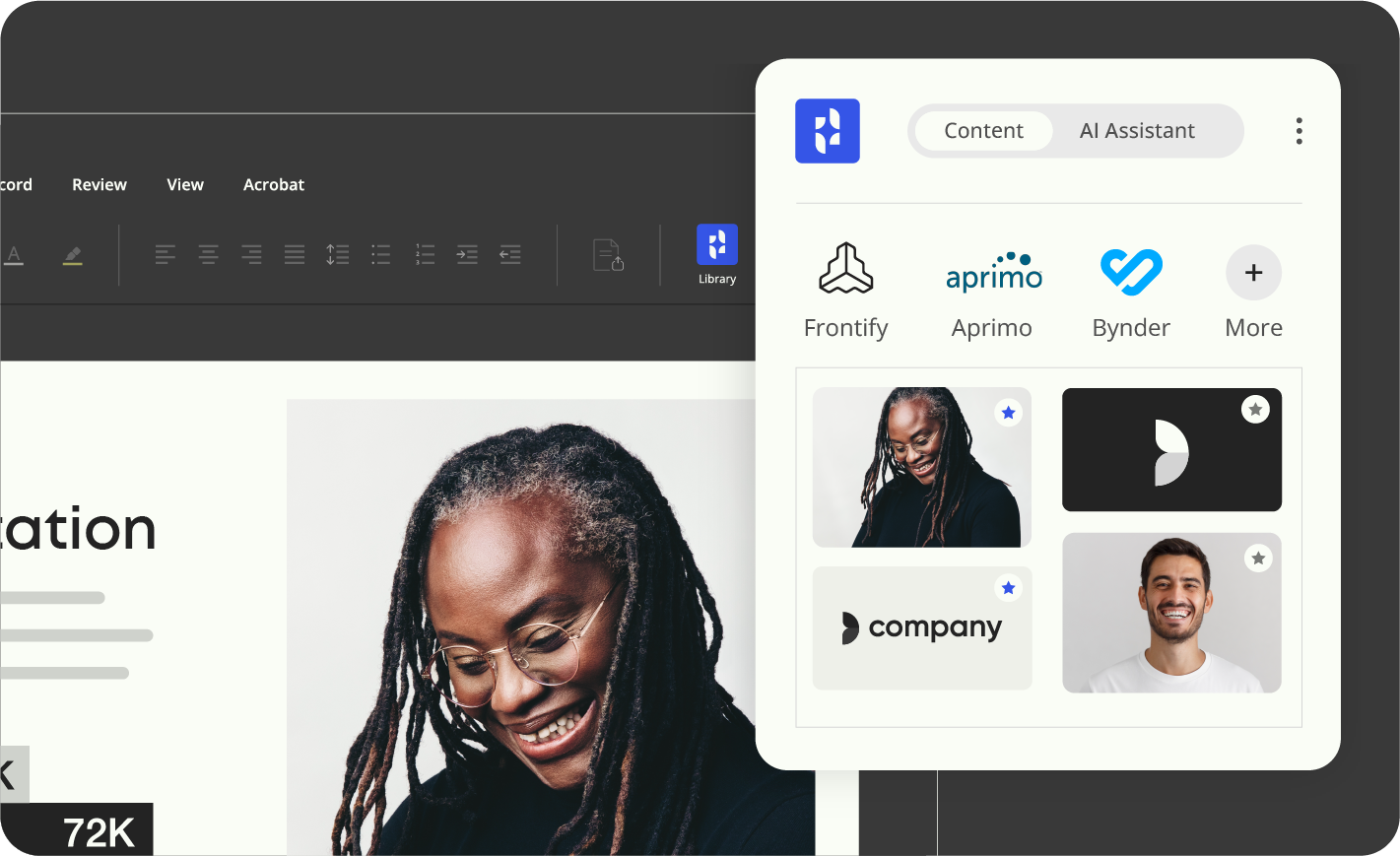Select the text highlight marker icon

[x=73, y=255]
